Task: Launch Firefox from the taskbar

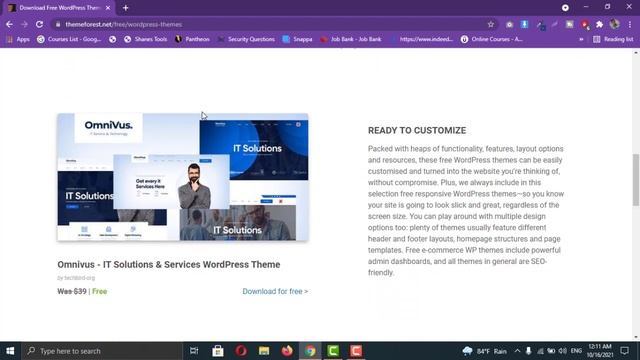Action: point(287,351)
